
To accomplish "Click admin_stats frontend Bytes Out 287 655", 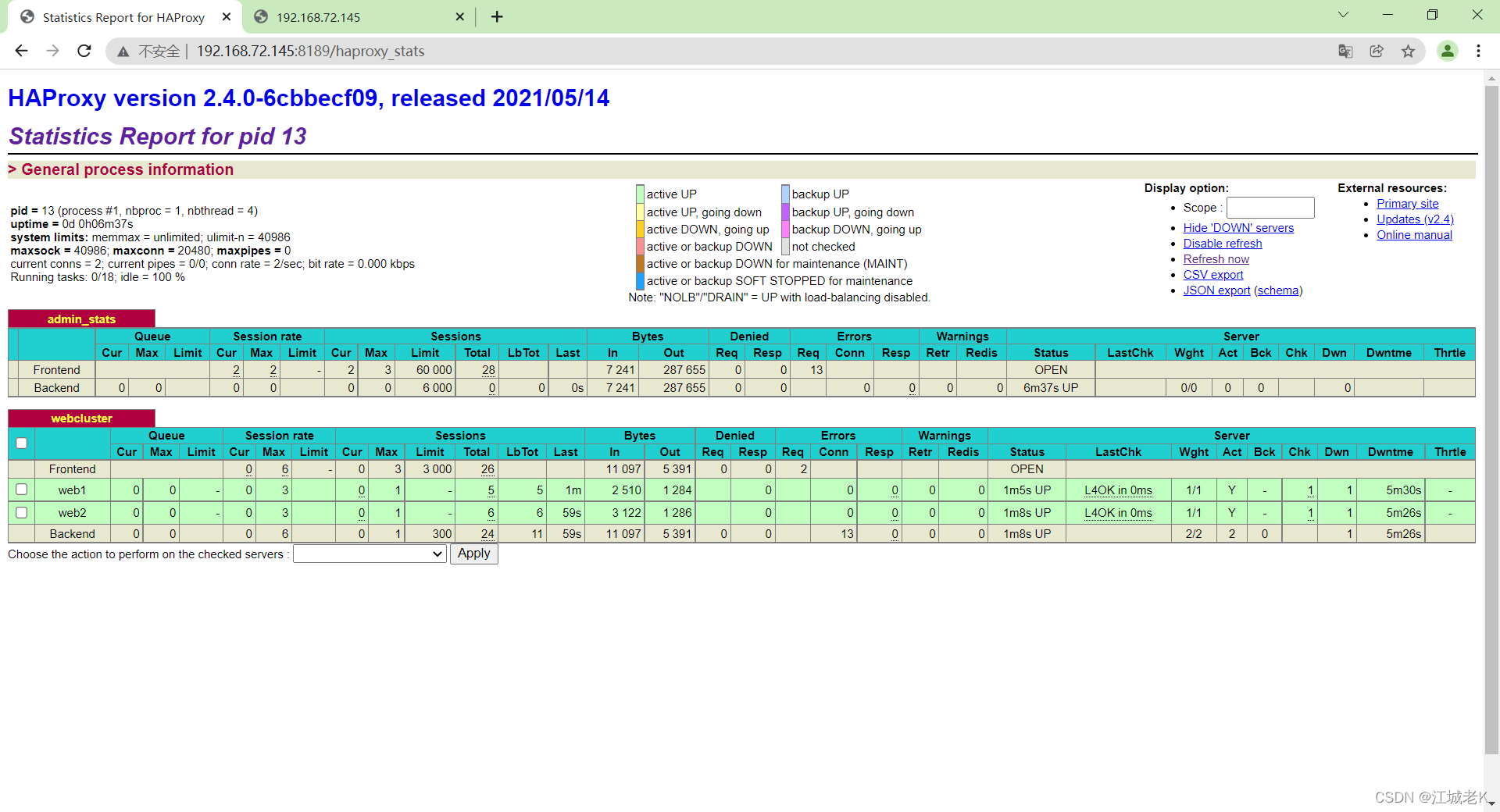I will [684, 370].
